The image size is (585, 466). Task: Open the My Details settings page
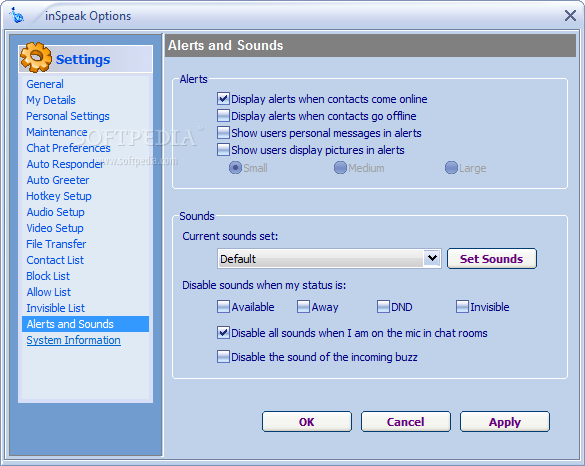tap(51, 100)
